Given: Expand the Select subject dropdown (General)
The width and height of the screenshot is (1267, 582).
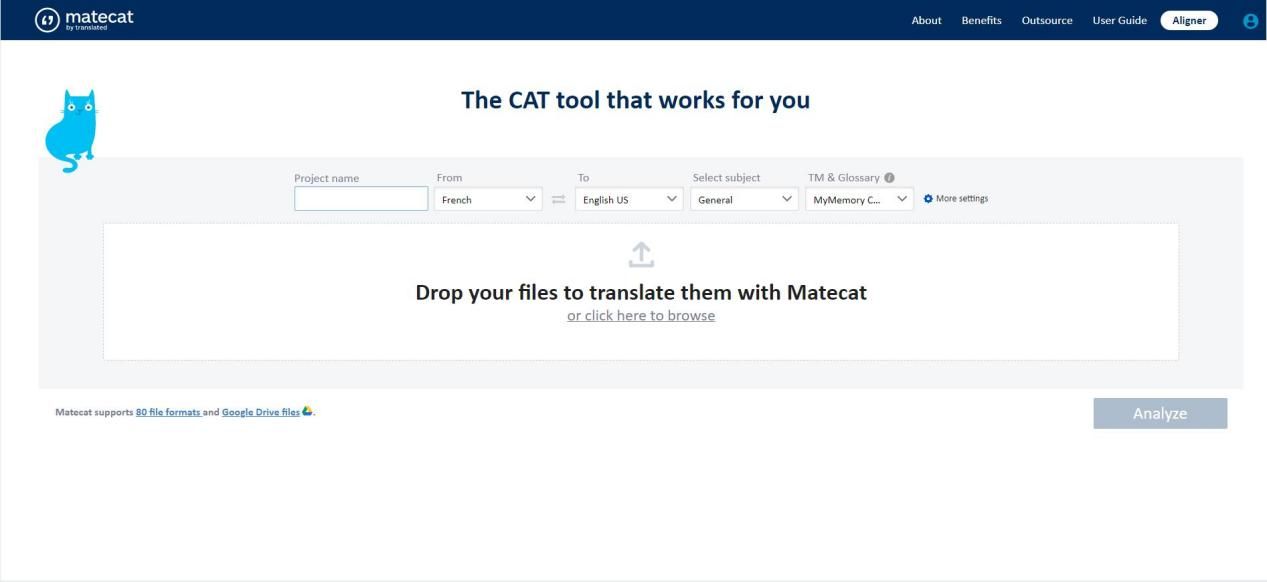Looking at the screenshot, I should (744, 199).
